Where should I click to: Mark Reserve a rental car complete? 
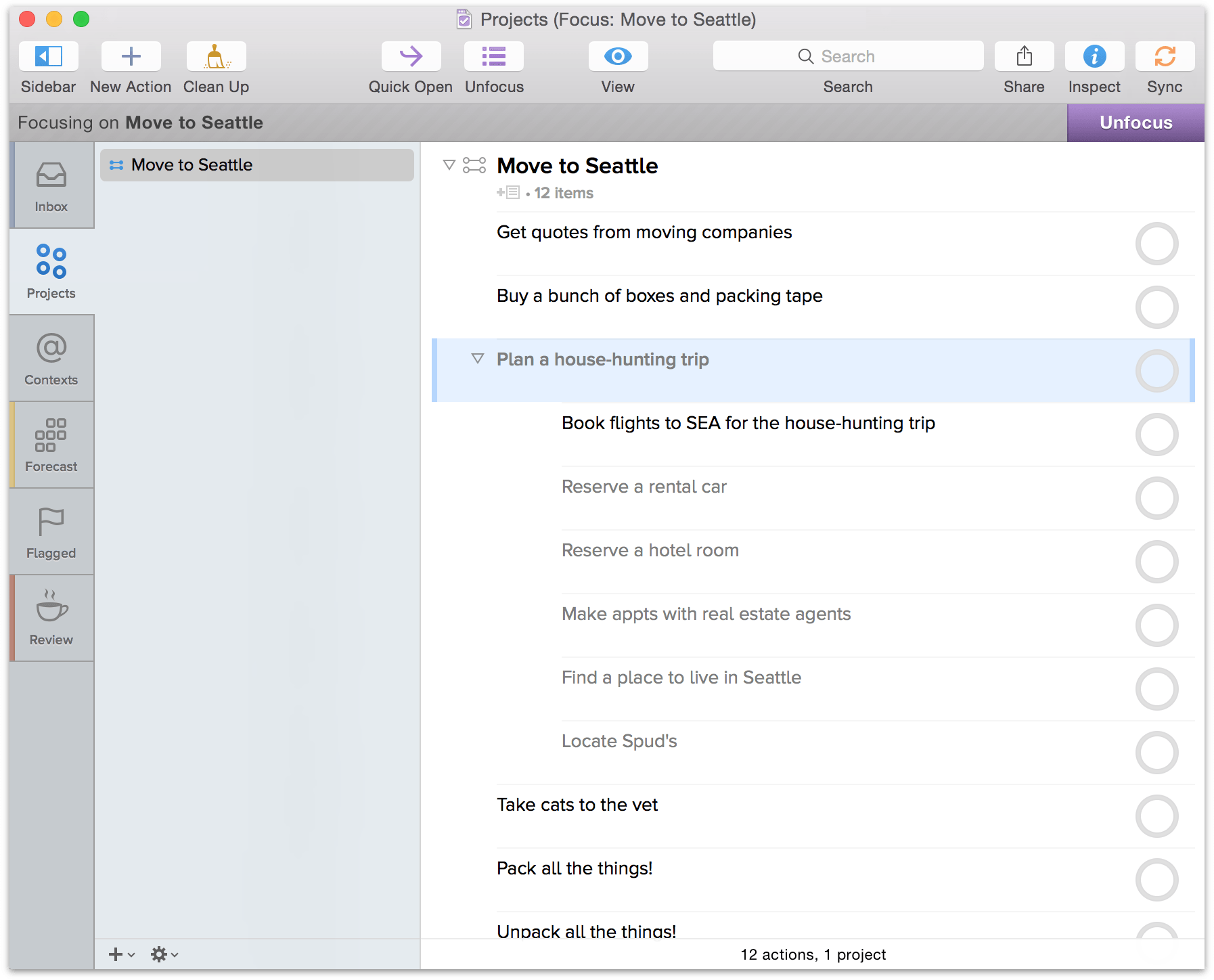(x=1156, y=498)
